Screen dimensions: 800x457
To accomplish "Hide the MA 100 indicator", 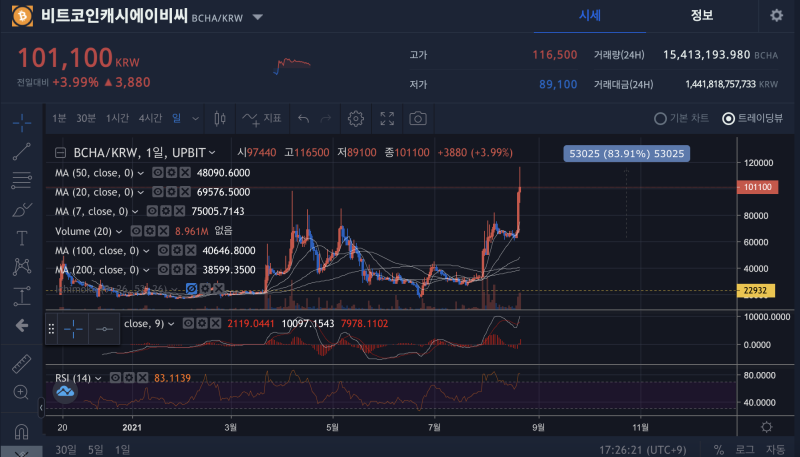I will (x=163, y=250).
